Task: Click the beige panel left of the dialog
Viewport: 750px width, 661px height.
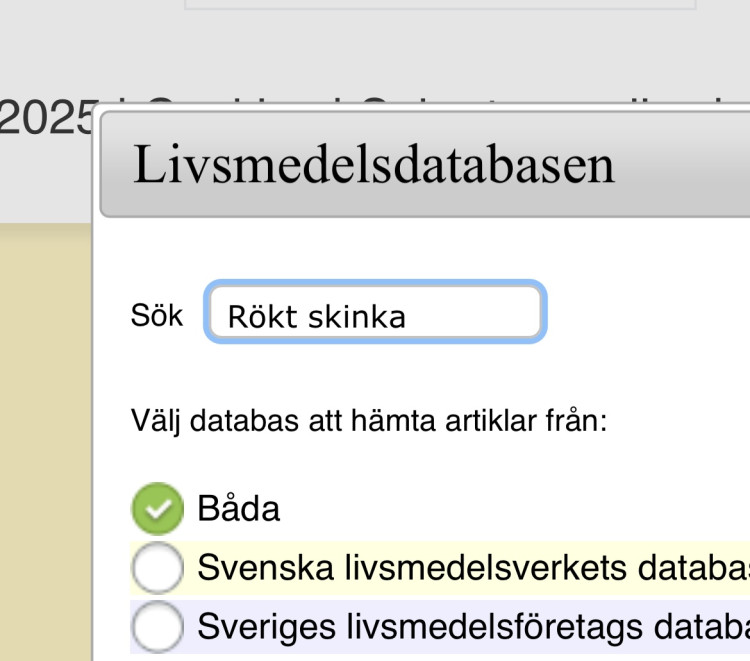Action: point(45,440)
